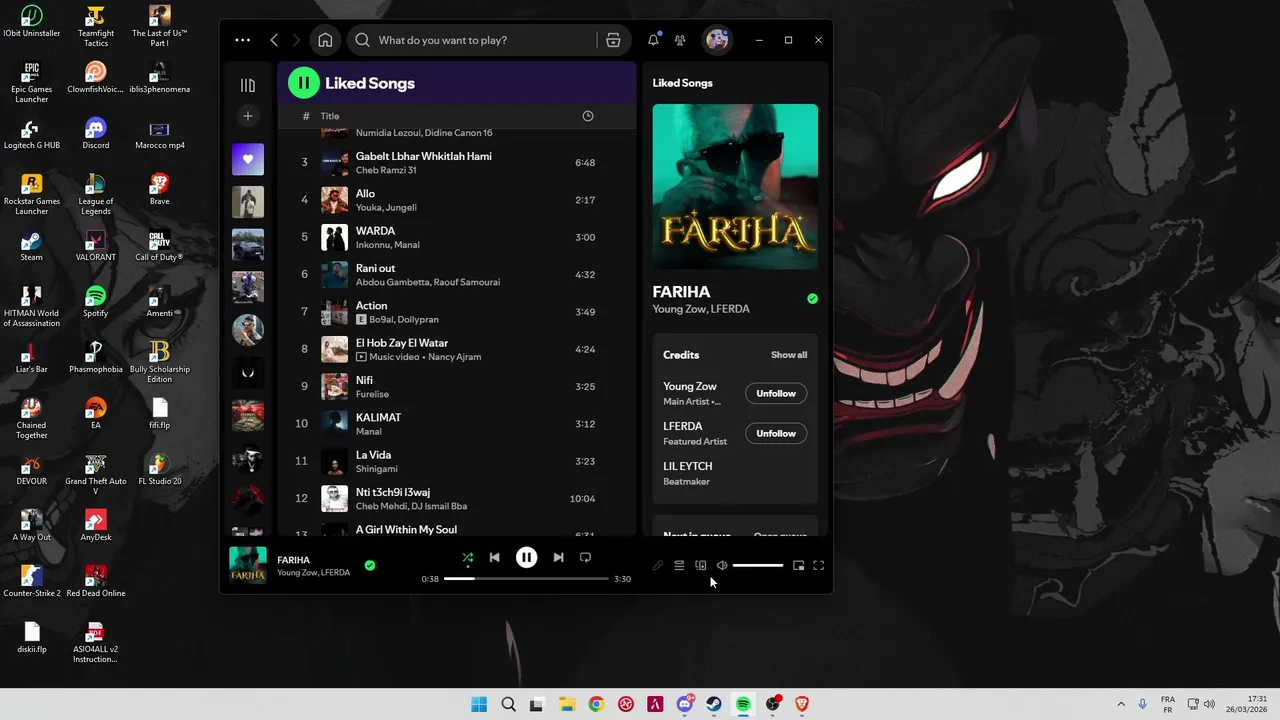
Task: Toggle the saved checkmark in the now-playing bar
Action: coord(370,565)
